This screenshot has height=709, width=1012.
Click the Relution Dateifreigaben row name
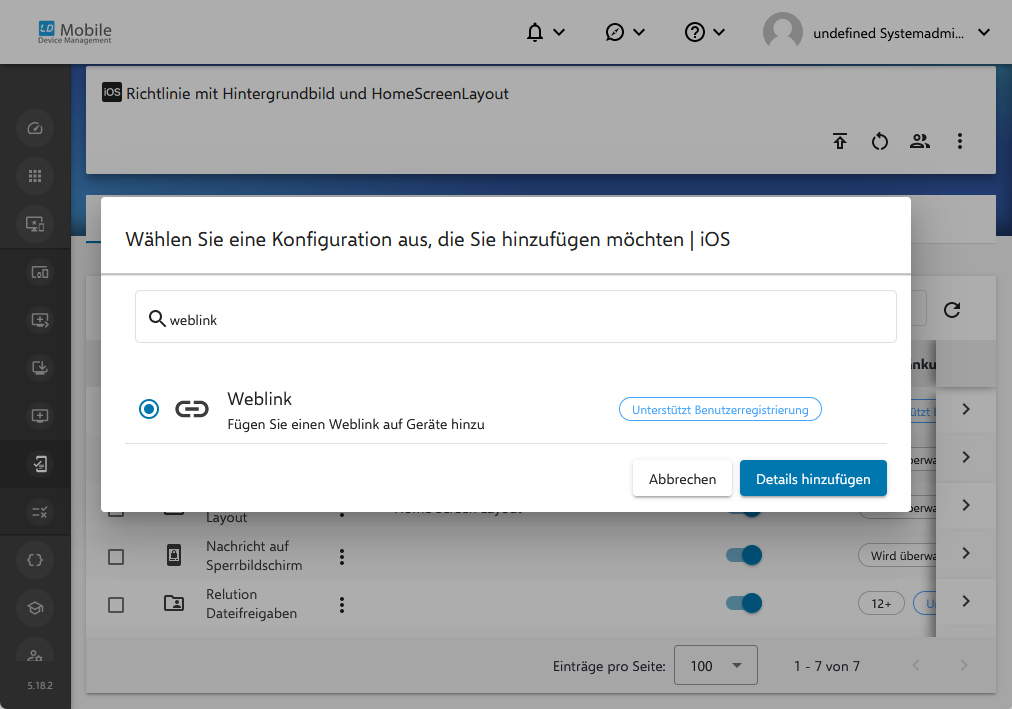pyautogui.click(x=252, y=604)
